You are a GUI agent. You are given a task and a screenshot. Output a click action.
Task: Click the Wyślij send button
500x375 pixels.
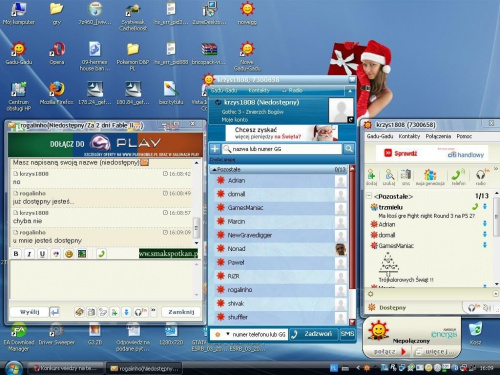(x=30, y=312)
